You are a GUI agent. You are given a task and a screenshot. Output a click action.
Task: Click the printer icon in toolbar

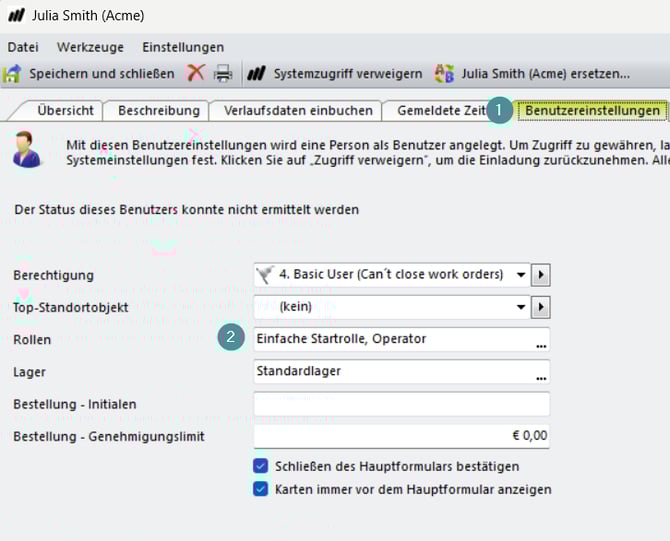coord(223,74)
